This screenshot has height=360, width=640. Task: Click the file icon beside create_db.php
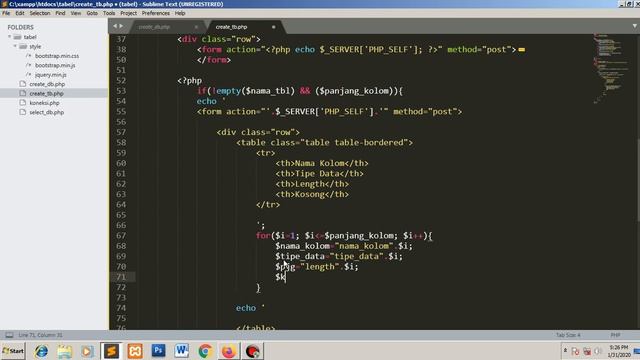[x=23, y=84]
